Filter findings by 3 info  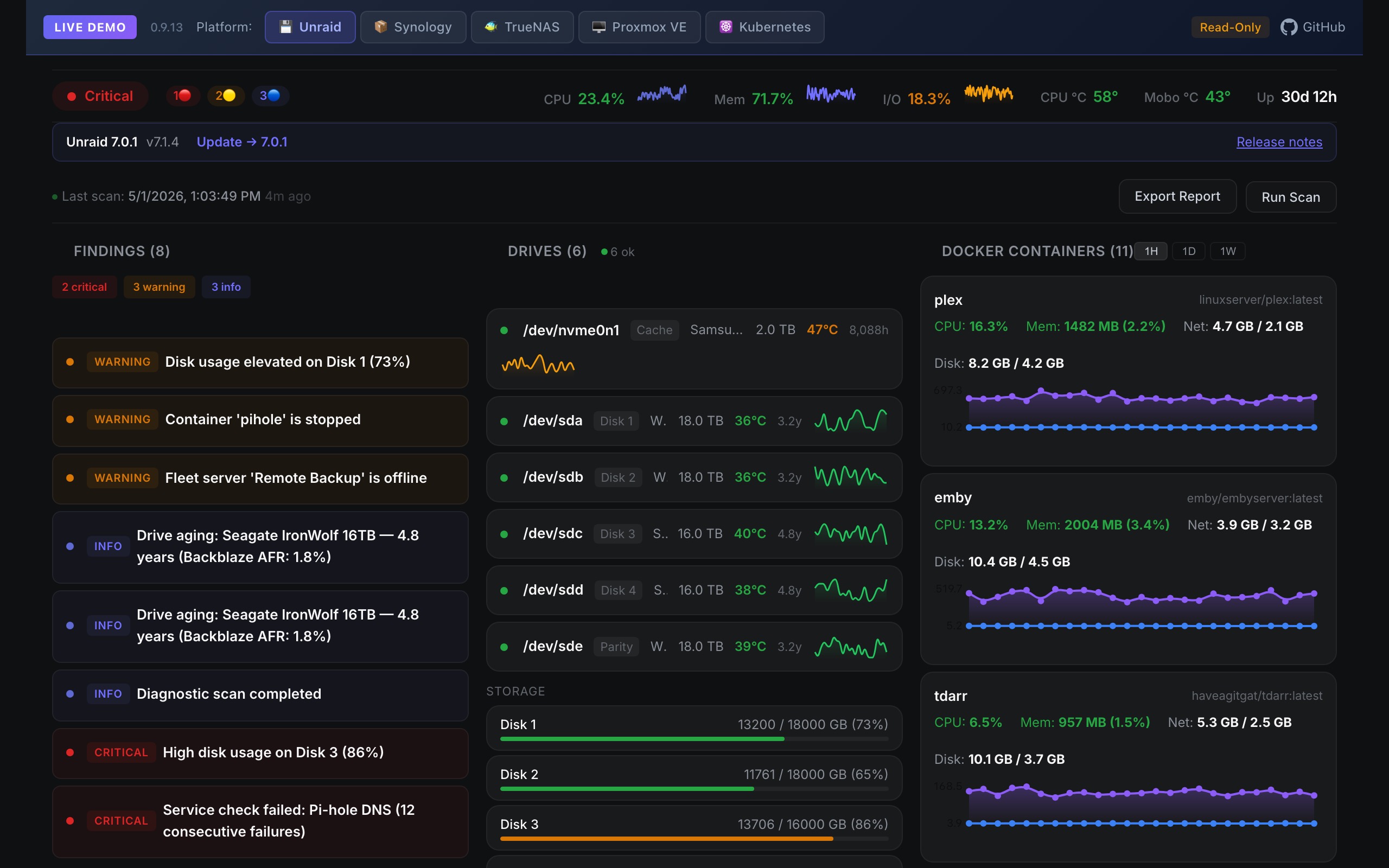click(226, 287)
